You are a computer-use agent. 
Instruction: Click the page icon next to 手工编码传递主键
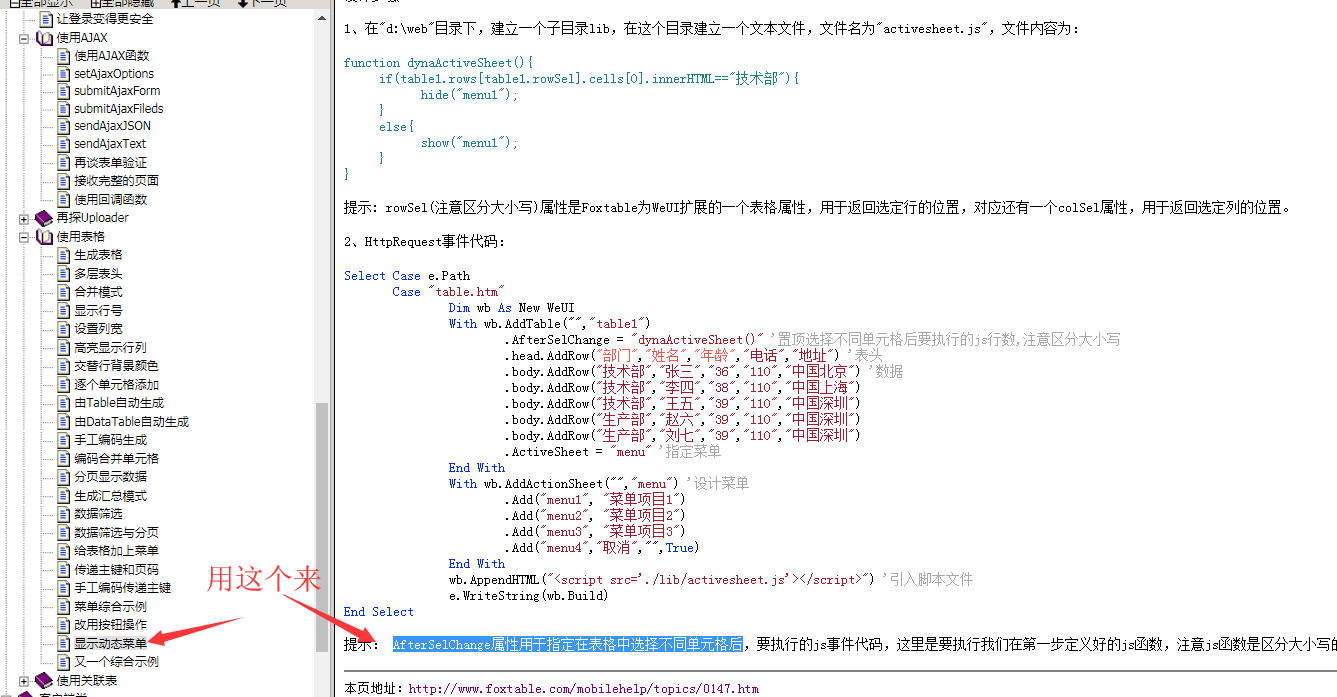tap(64, 588)
